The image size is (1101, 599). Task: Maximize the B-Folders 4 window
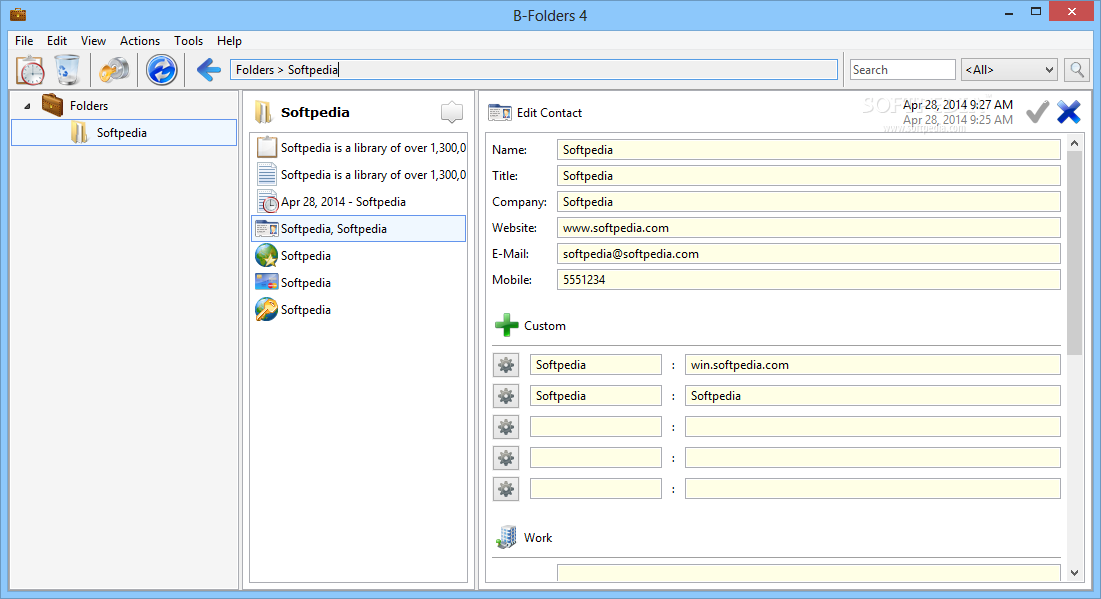(x=1036, y=12)
